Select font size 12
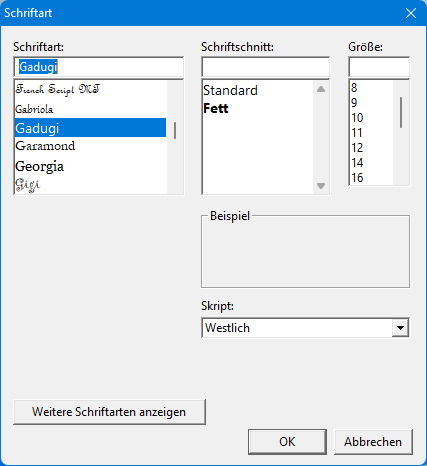This screenshot has width=427, height=466. coord(371,148)
